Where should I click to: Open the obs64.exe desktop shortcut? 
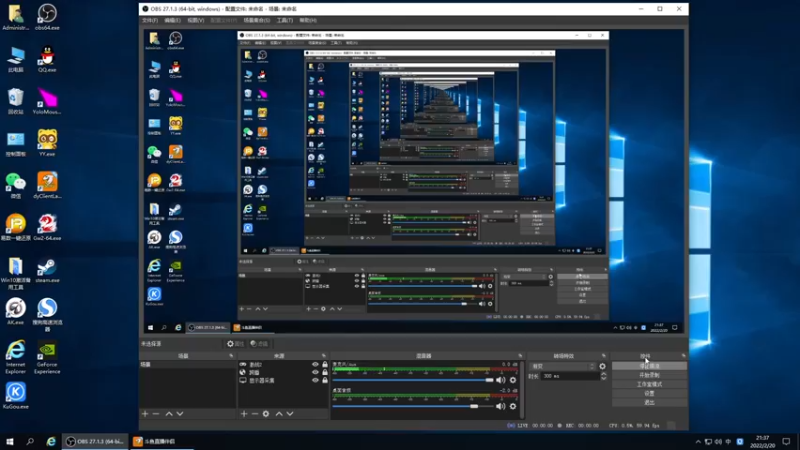tap(47, 17)
